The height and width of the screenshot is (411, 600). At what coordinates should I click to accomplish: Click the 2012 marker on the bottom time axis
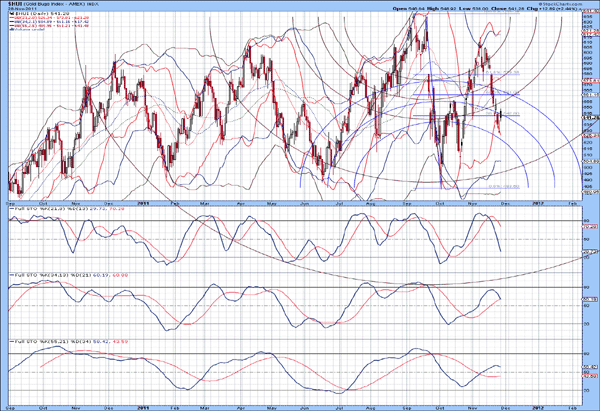[x=538, y=408]
